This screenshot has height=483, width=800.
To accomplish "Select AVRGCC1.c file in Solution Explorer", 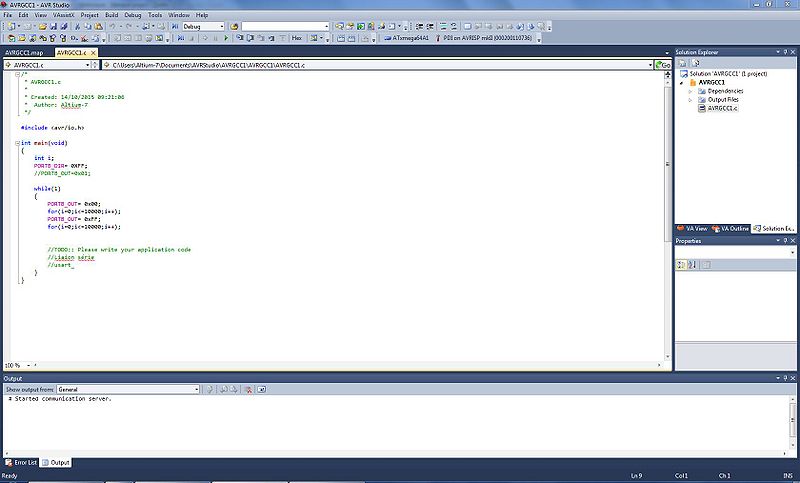I will coord(721,108).
